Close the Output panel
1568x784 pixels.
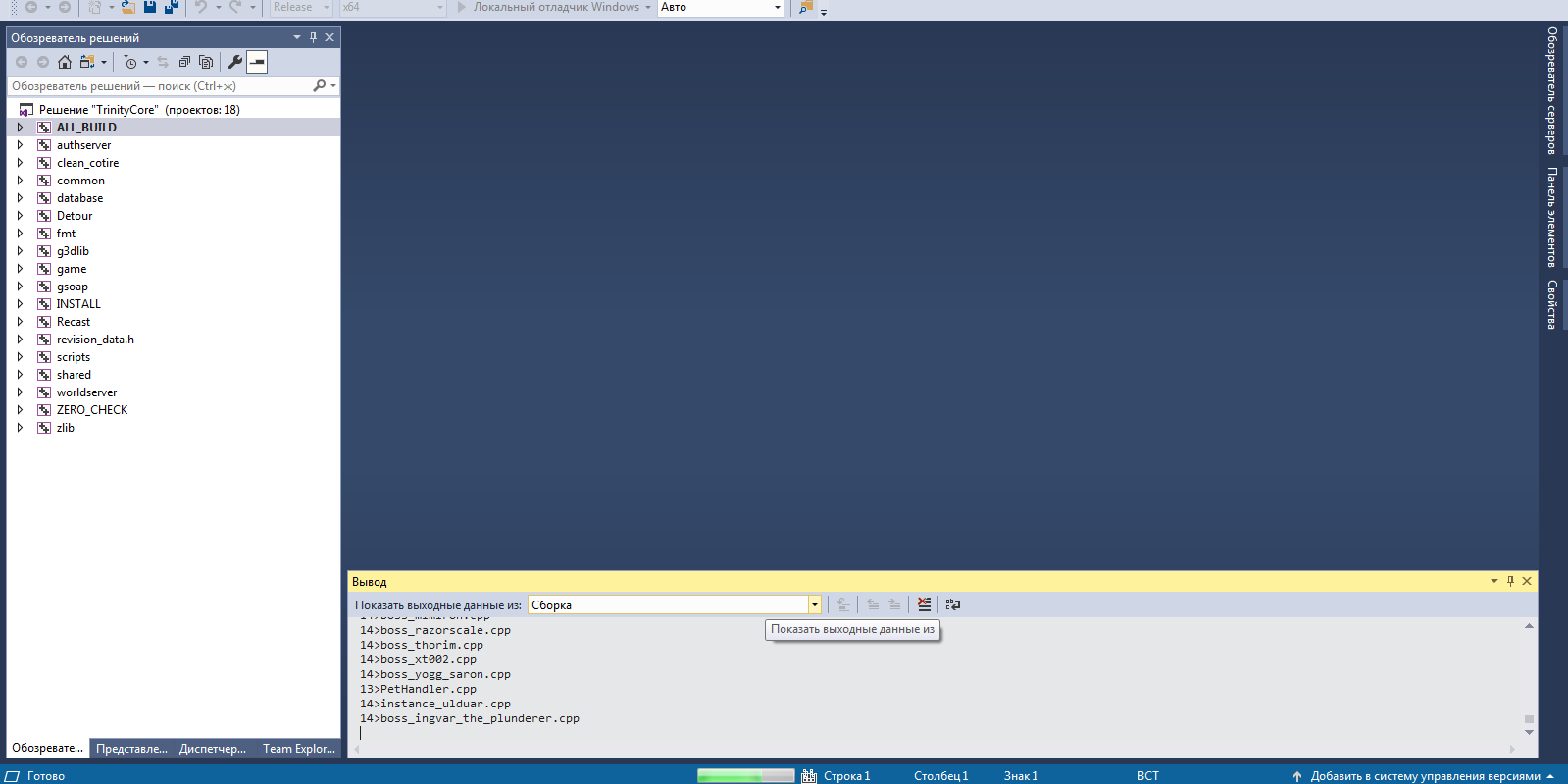[x=1527, y=581]
